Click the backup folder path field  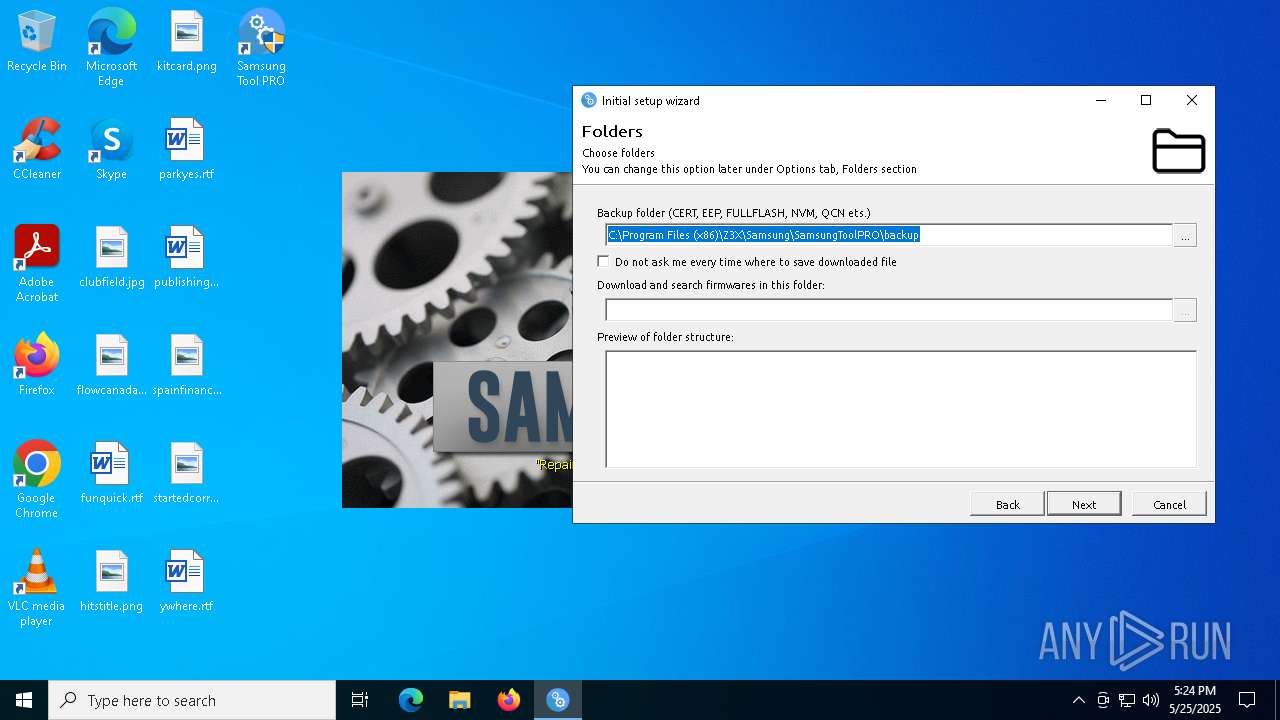click(889, 235)
